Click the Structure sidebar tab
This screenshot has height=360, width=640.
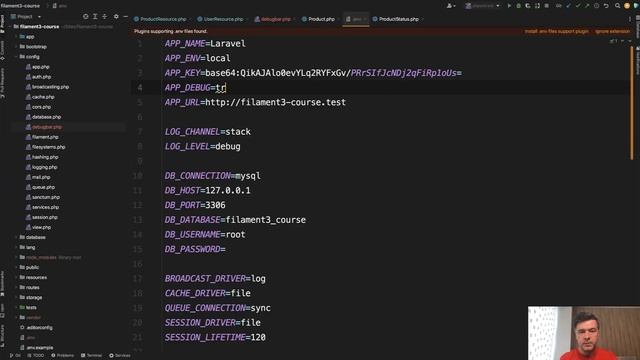(2, 336)
